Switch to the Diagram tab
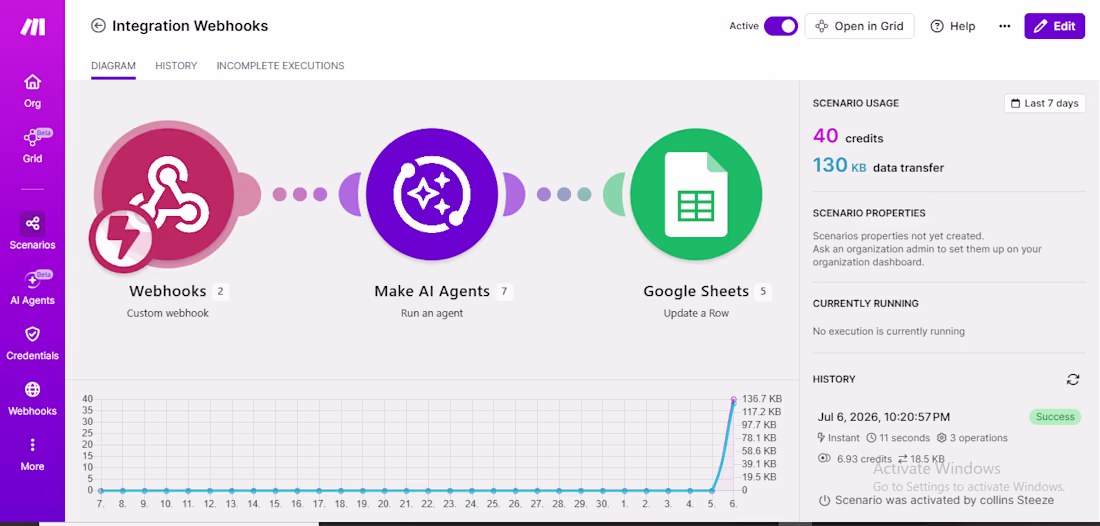The height and width of the screenshot is (526, 1100). click(113, 66)
